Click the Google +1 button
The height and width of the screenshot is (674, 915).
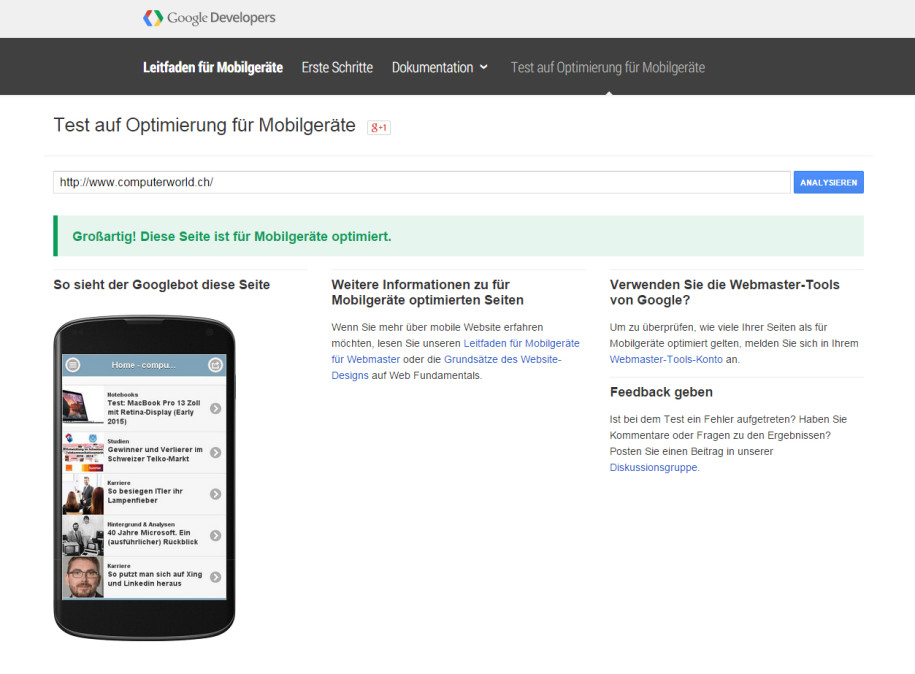379,127
